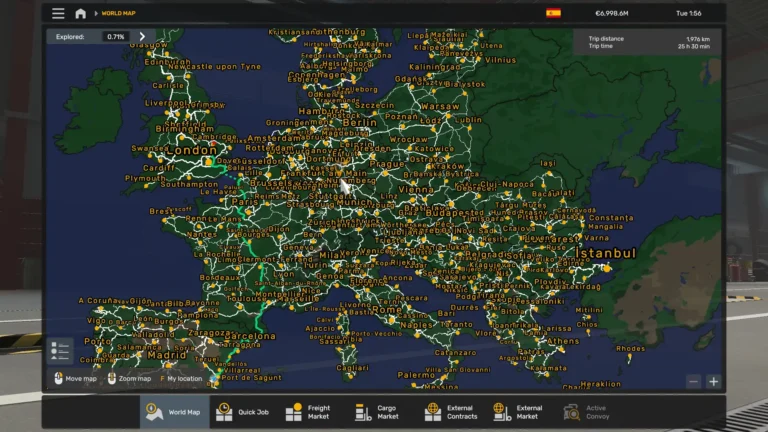Viewport: 768px width, 432px height.
Task: Open the Quick Job tab
Action: click(x=243, y=412)
